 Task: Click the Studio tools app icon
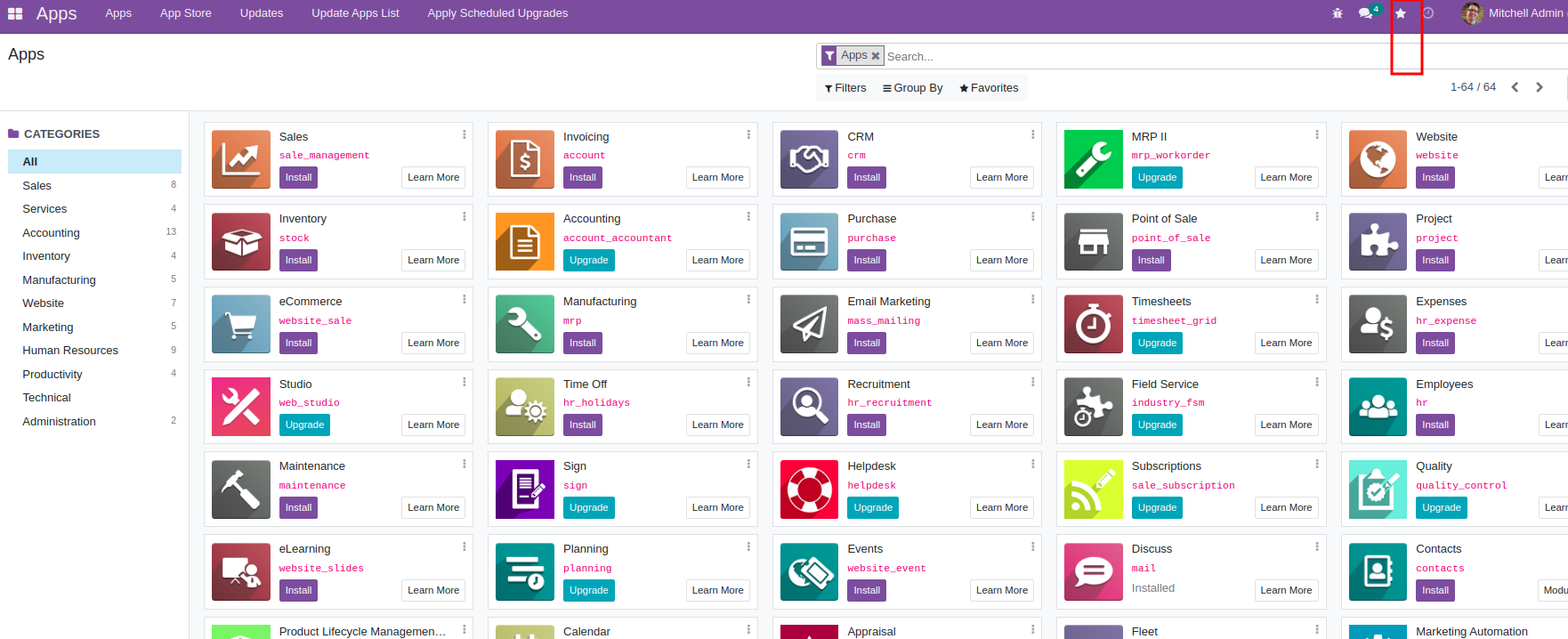click(x=241, y=407)
